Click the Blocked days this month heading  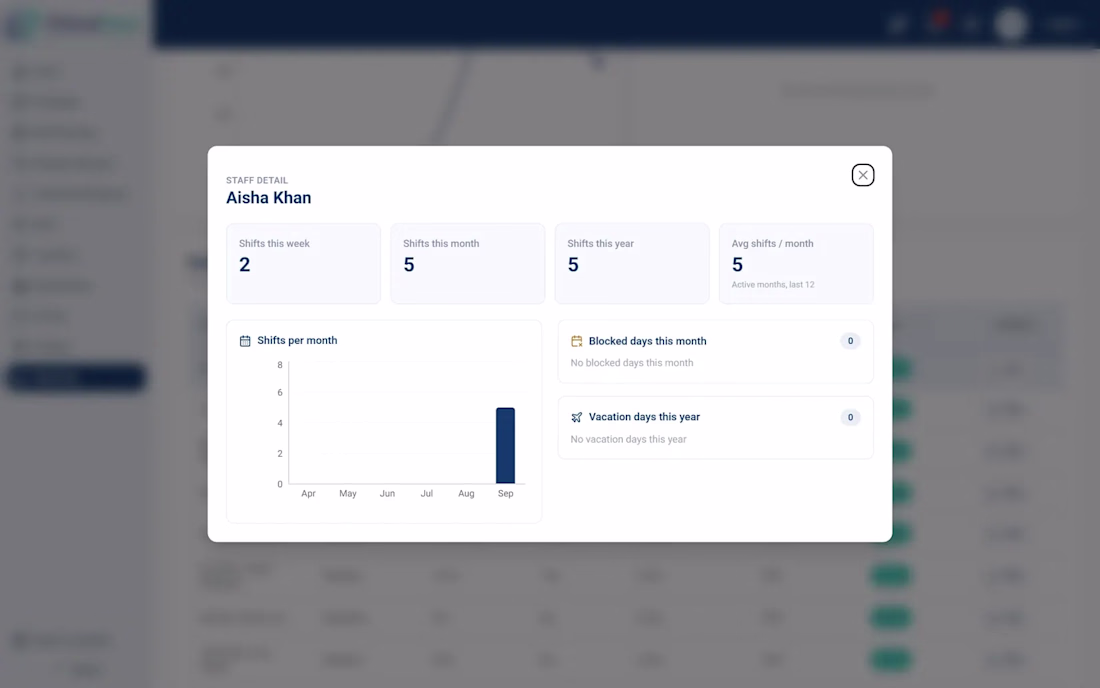pos(648,341)
